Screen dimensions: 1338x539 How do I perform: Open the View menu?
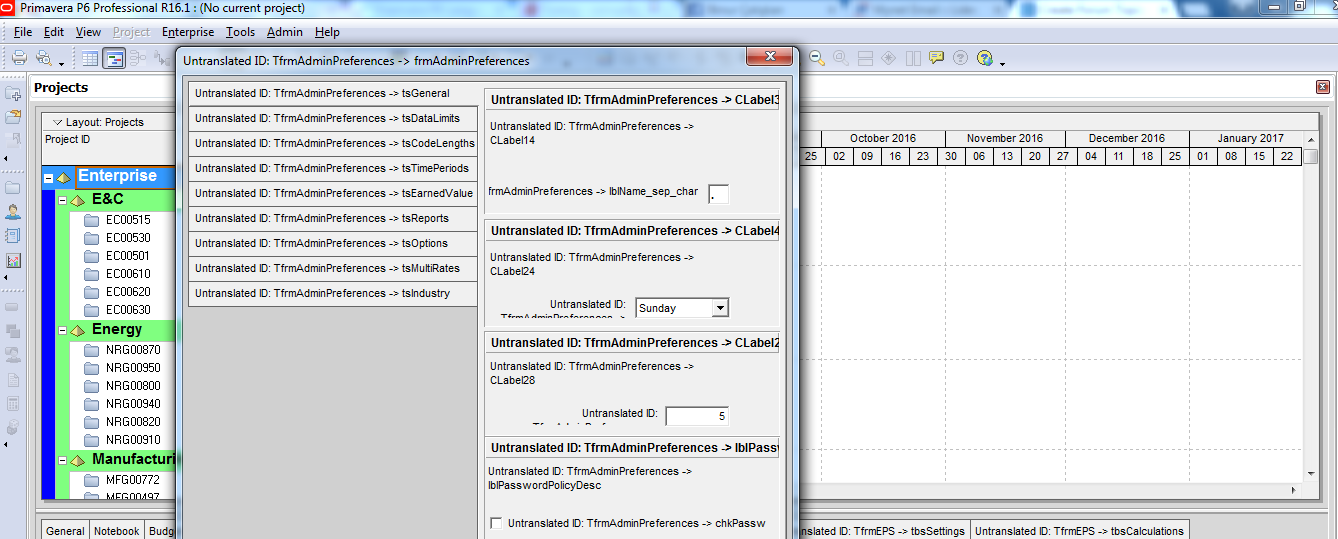88,32
